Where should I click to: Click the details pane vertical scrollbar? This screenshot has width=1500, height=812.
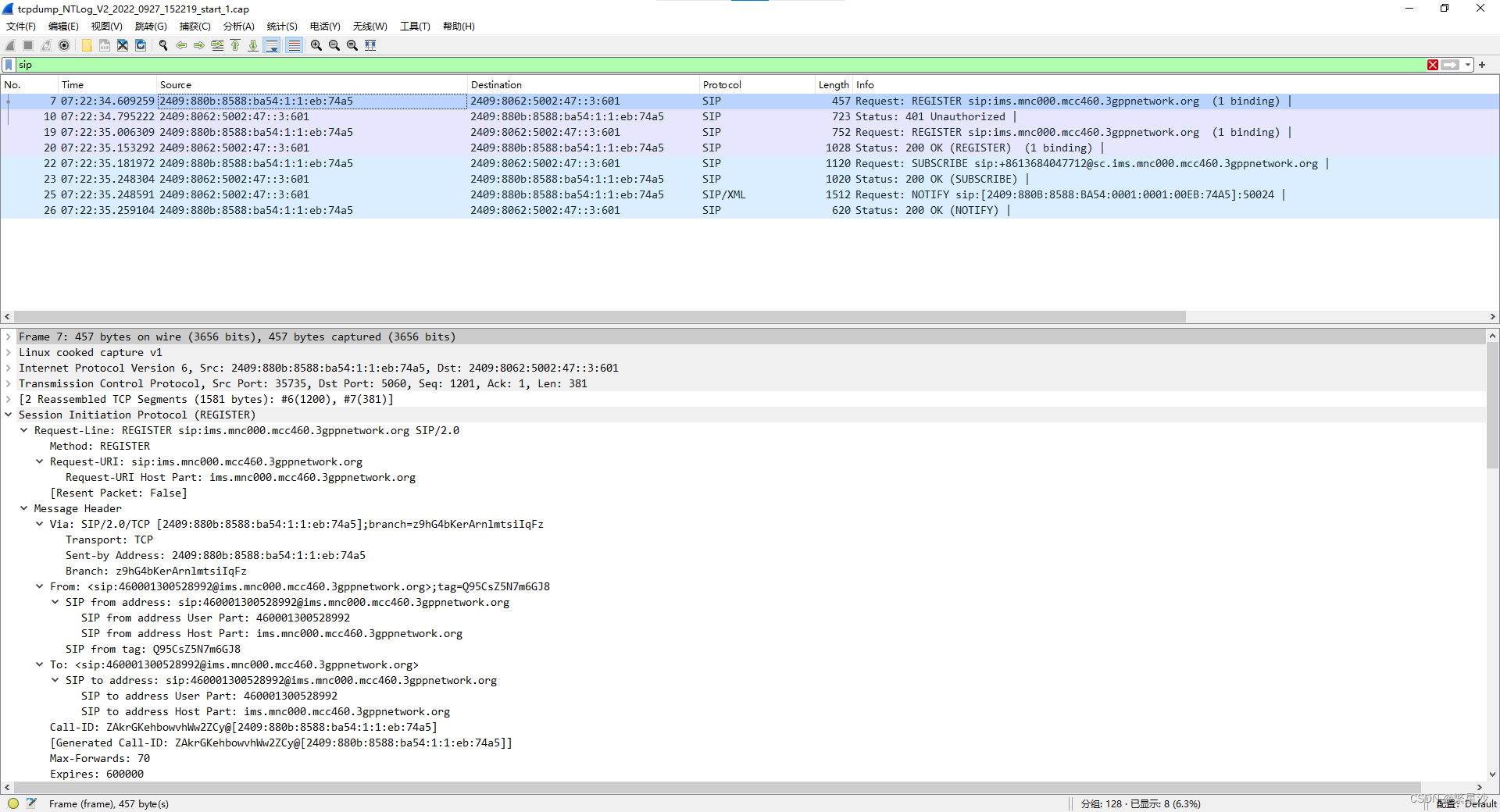click(1492, 404)
